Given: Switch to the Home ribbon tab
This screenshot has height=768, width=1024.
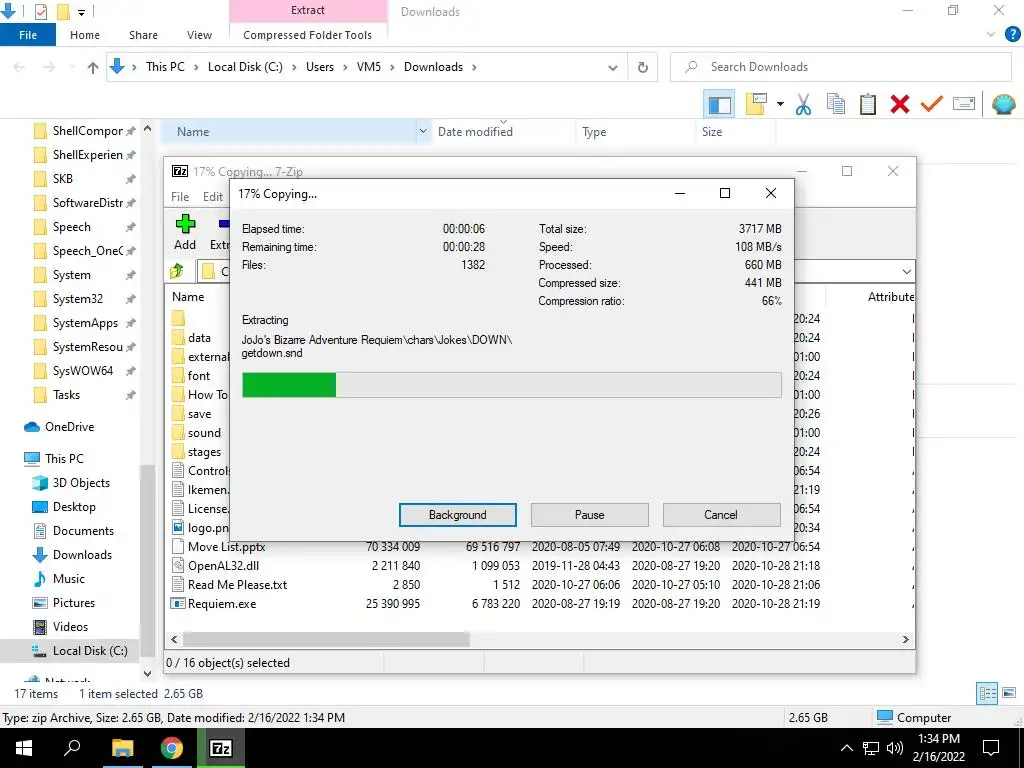Looking at the screenshot, I should click(85, 35).
